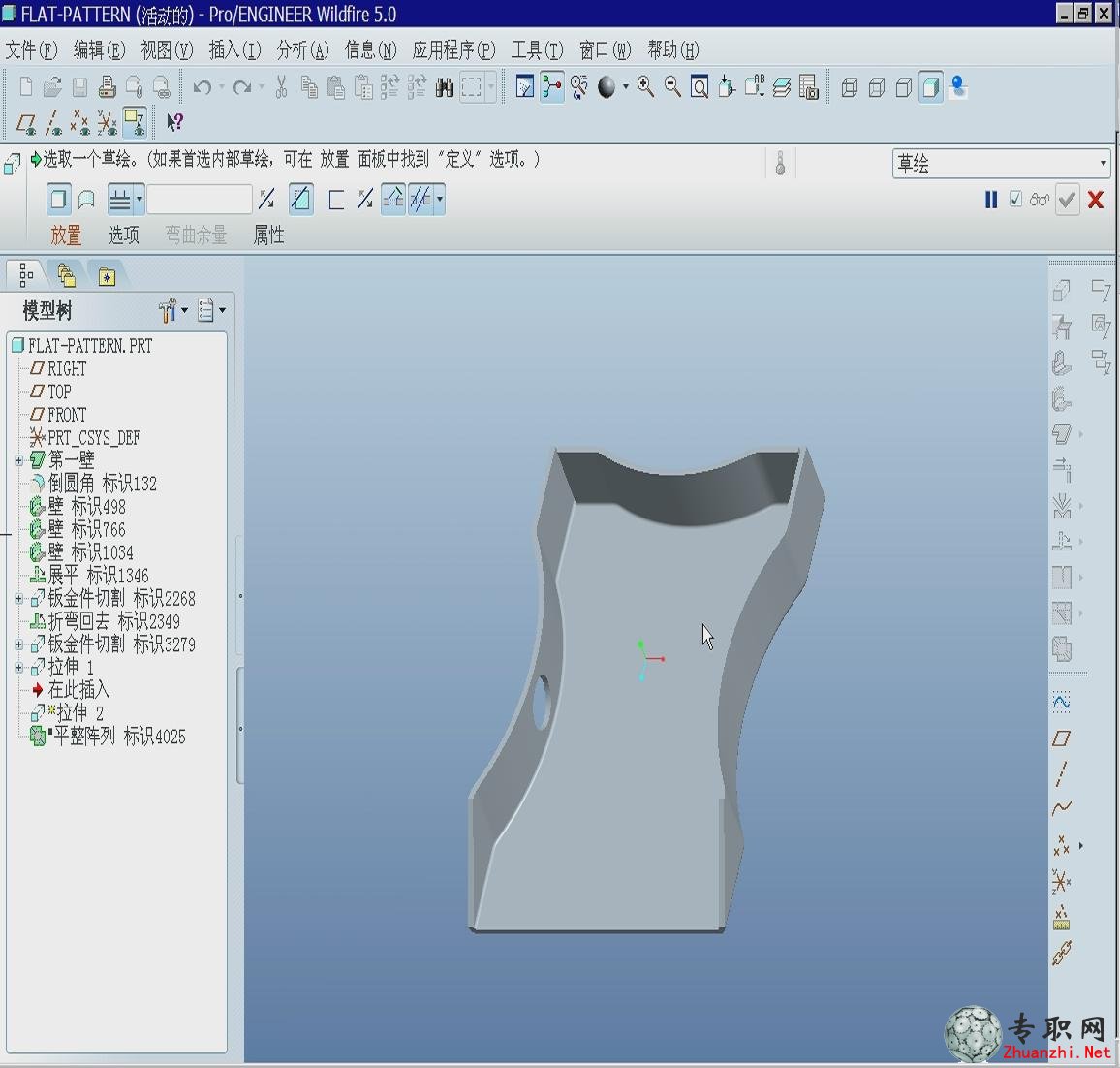
Task: Click the glasses feature preview icon
Action: 1040,200
